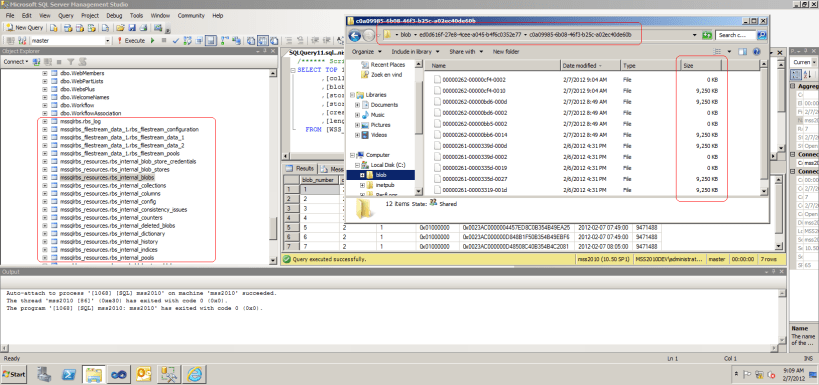Click the Save All (print-like) icon in SSMS toolbar
Screen dimensions: 819x385
(x=143, y=28)
